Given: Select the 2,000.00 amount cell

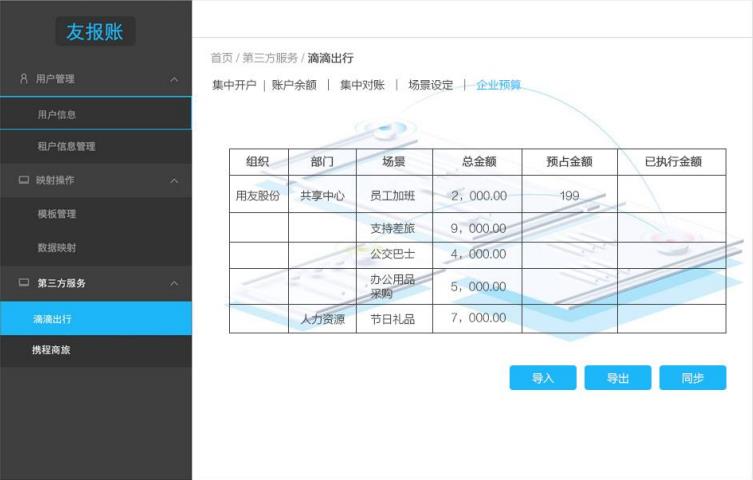Looking at the screenshot, I should tap(477, 194).
